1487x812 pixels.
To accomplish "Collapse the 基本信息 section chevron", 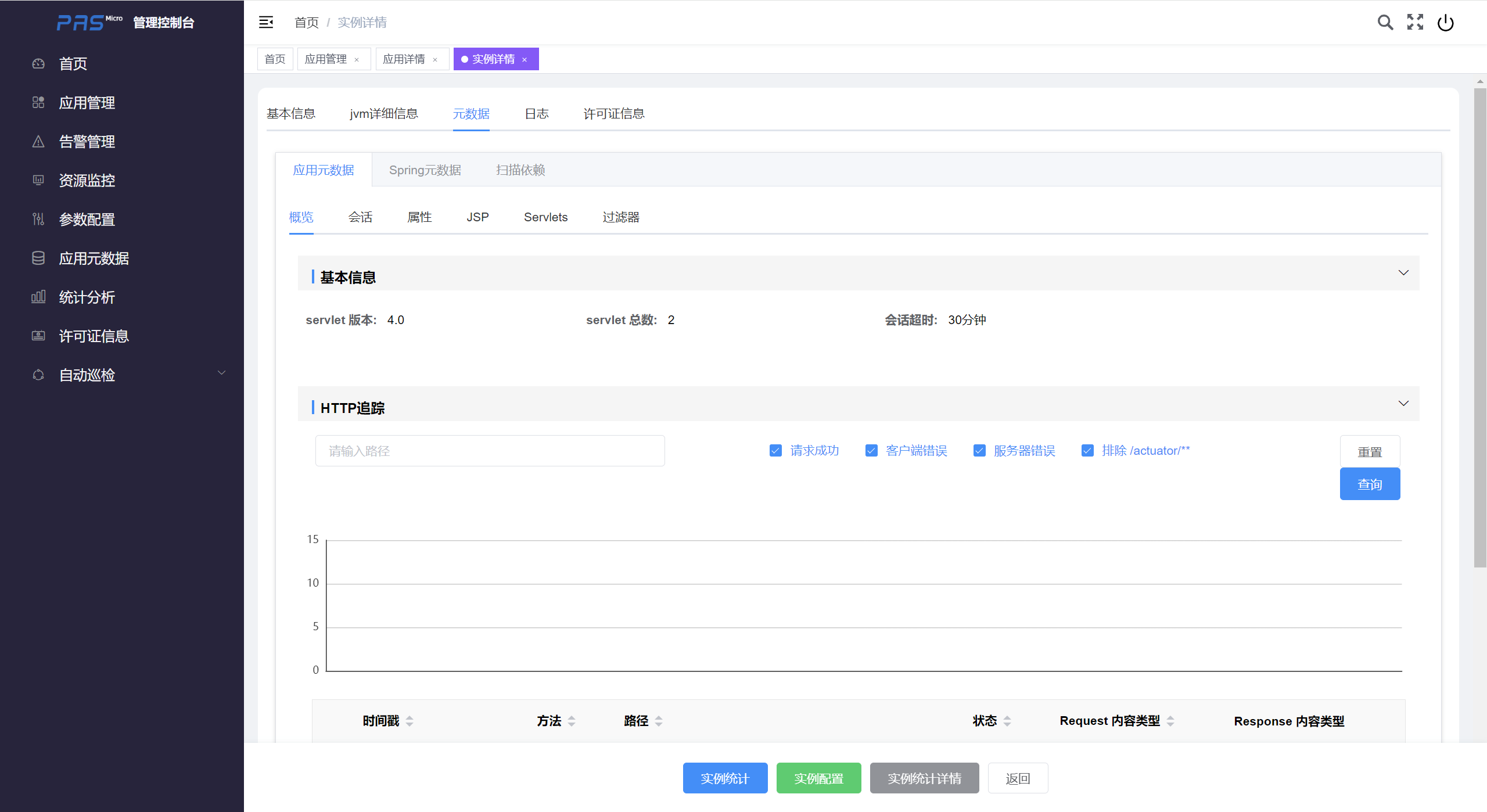I will 1403,273.
